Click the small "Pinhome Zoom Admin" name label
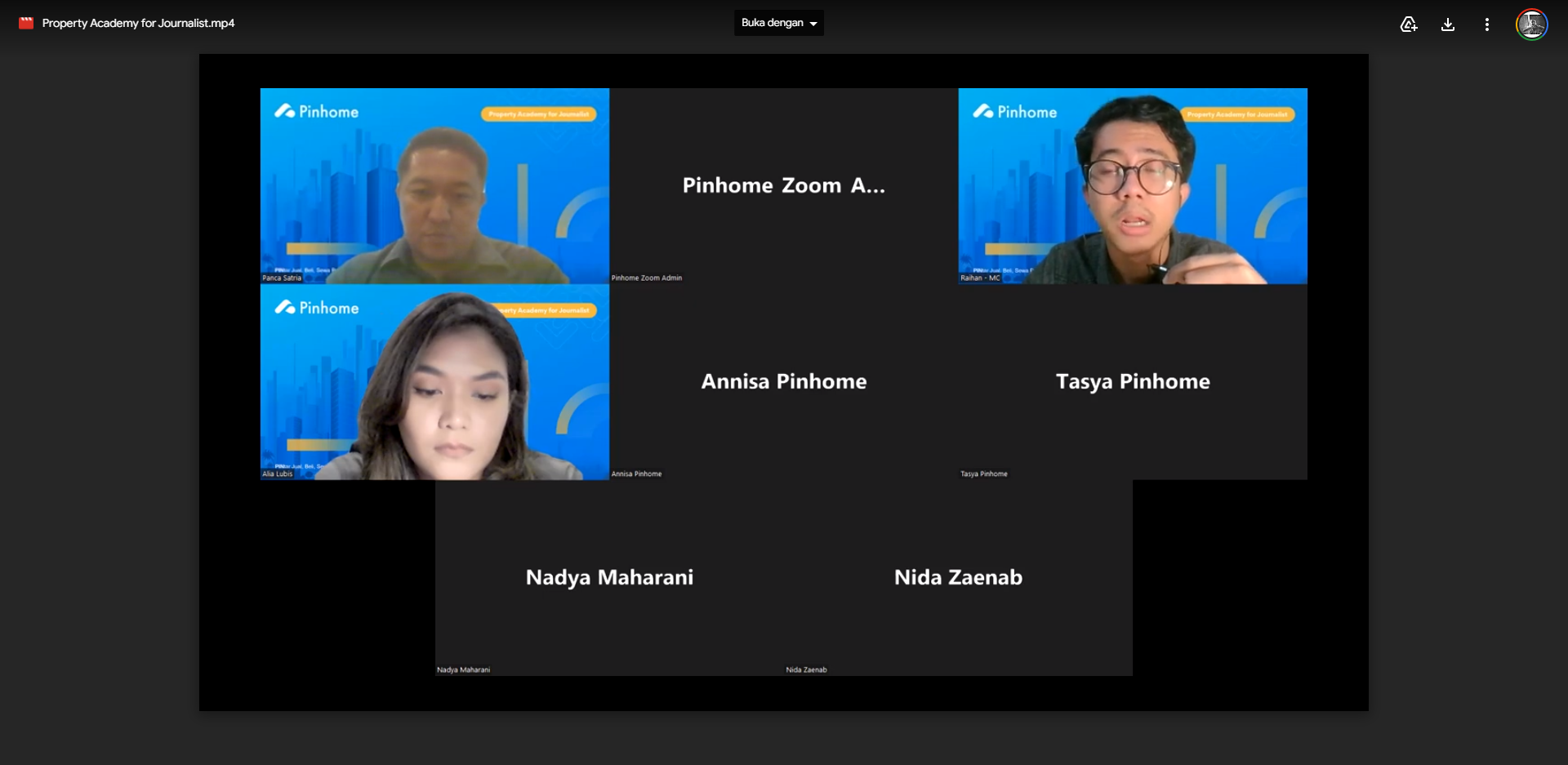Screen dimensions: 1568x765 [647, 278]
